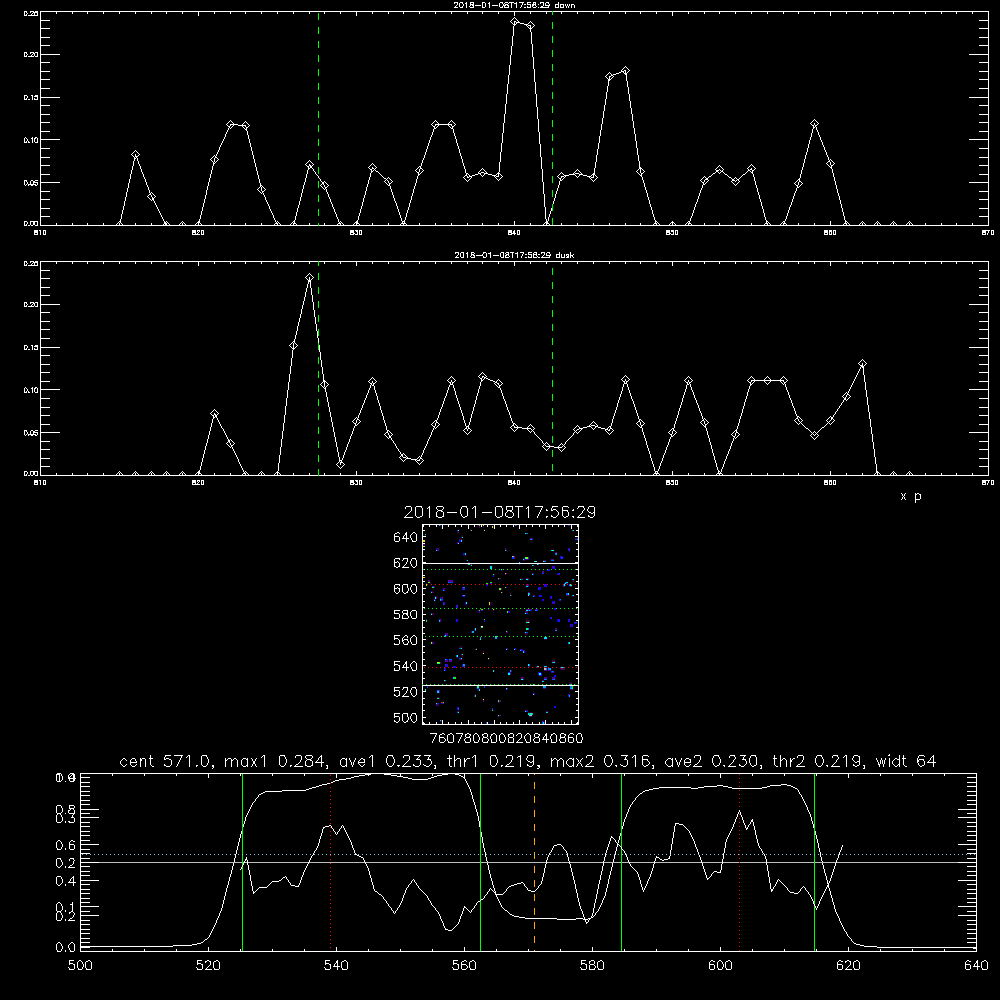Click the green vertical line near 525 in bottom plot
Screen dimensions: 1000x1000
pos(242,861)
